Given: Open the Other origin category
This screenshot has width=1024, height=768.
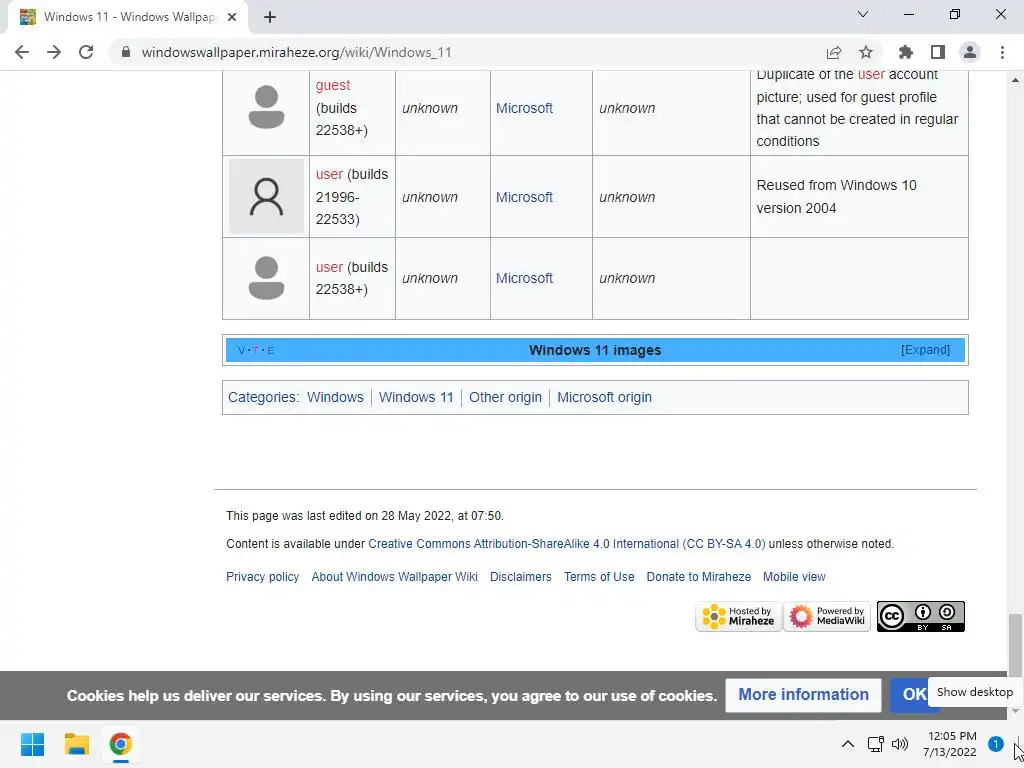Looking at the screenshot, I should point(505,397).
